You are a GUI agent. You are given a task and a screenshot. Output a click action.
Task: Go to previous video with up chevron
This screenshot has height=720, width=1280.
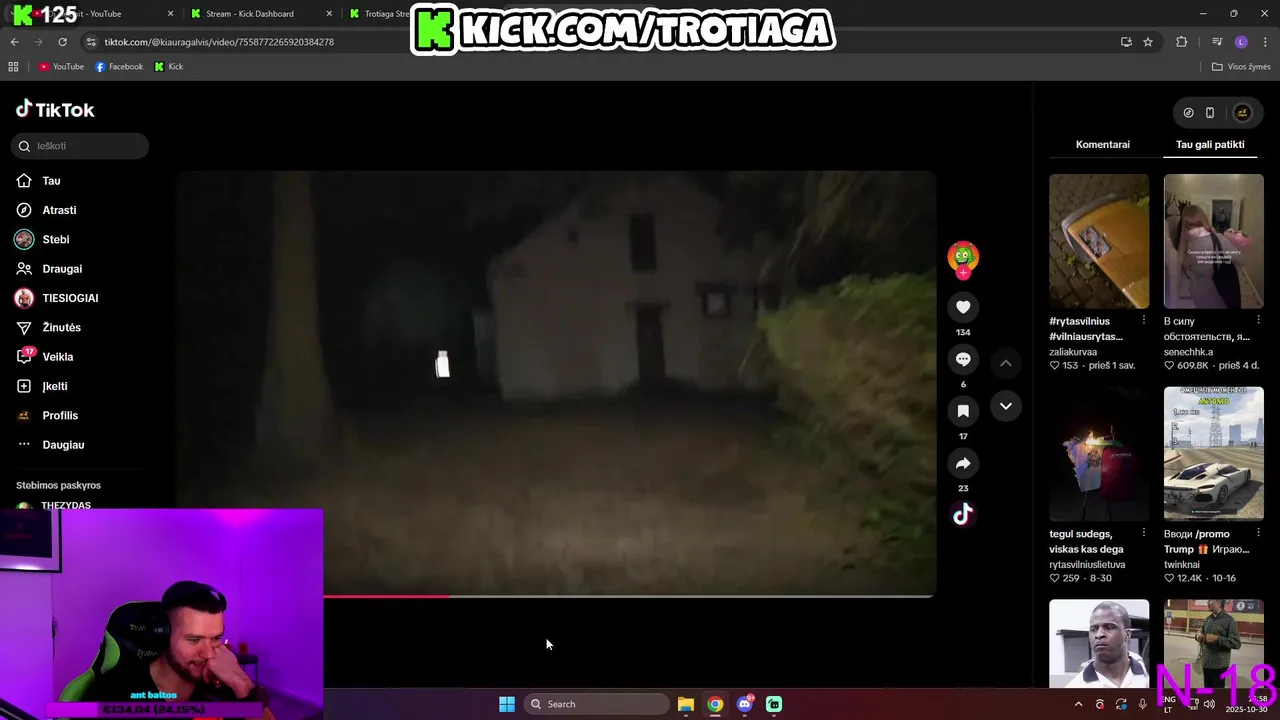click(x=1006, y=363)
